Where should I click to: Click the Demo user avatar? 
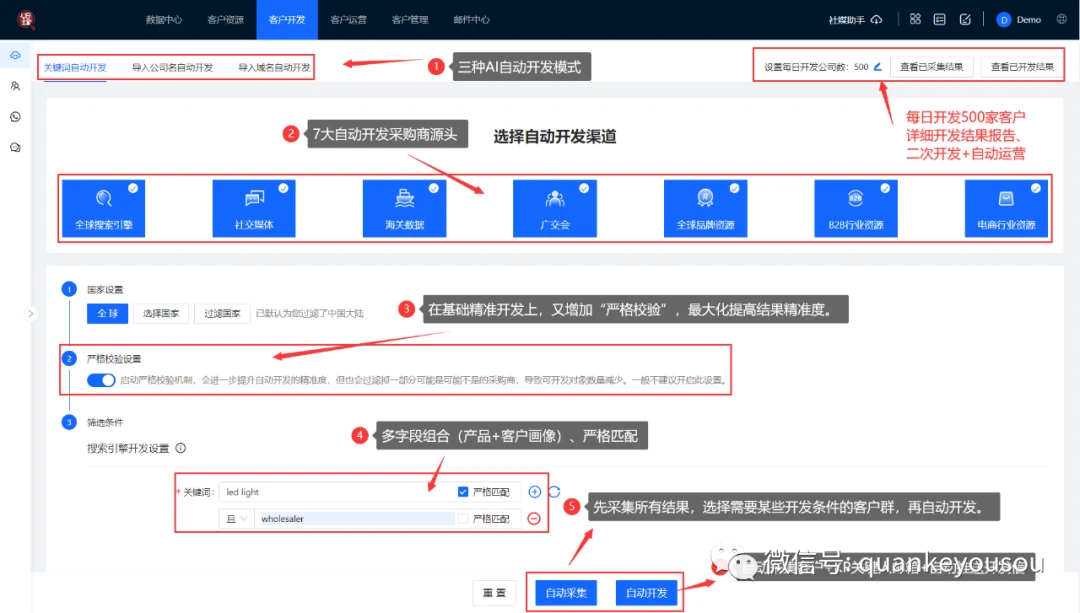point(1004,19)
